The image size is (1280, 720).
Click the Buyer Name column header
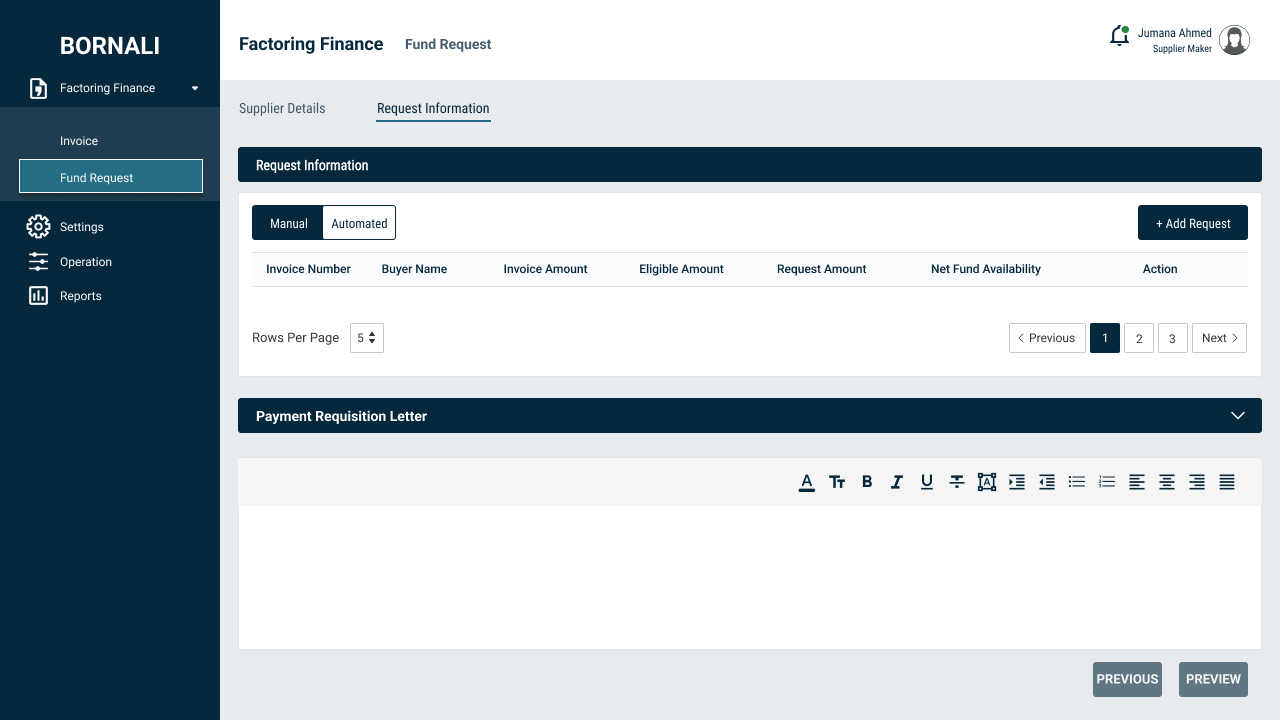(x=414, y=269)
